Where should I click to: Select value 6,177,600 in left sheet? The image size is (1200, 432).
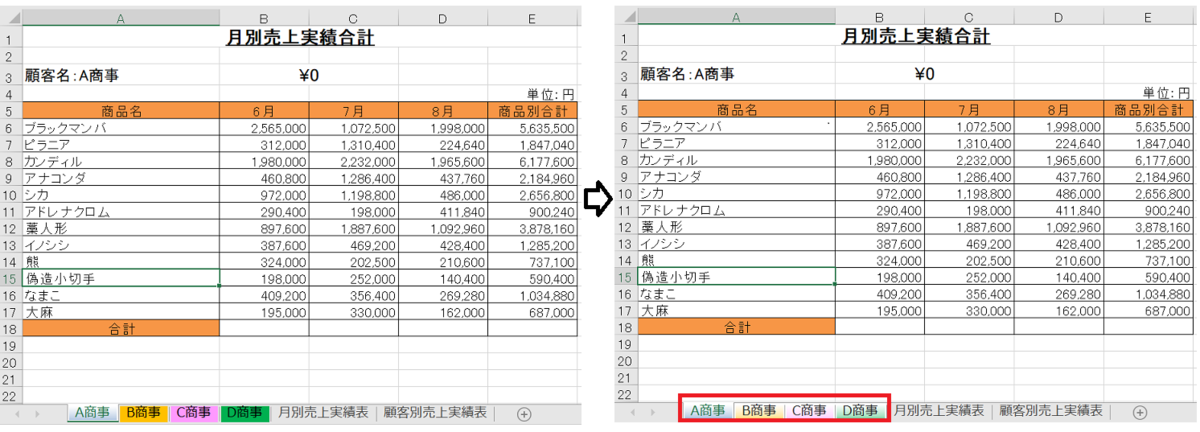(x=531, y=161)
